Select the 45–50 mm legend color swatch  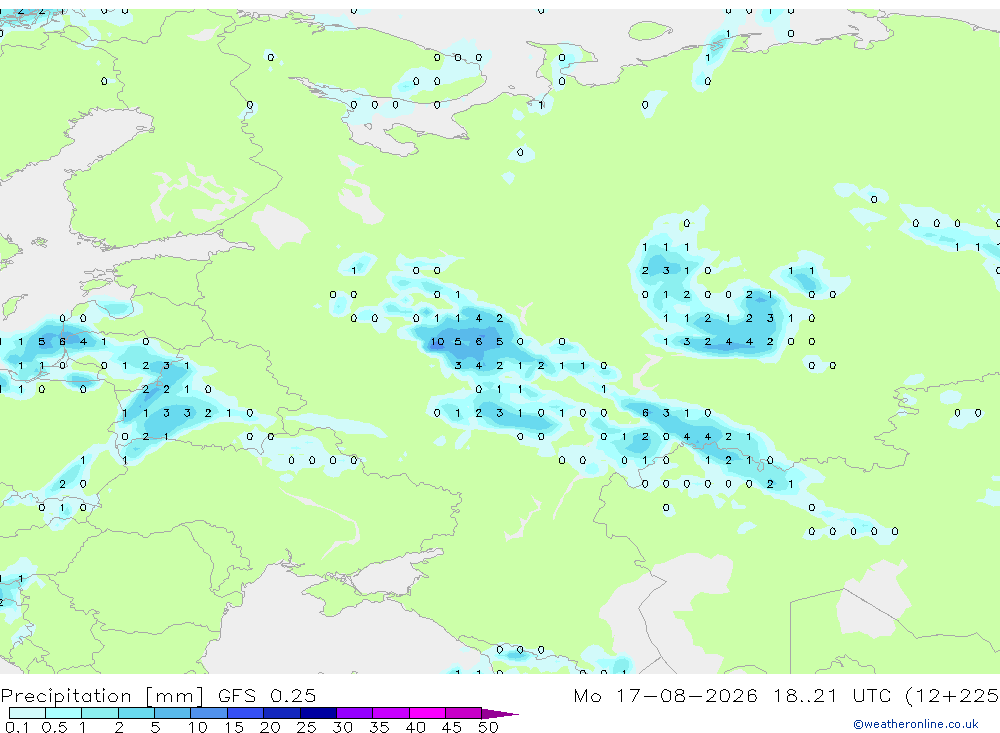coord(463,713)
